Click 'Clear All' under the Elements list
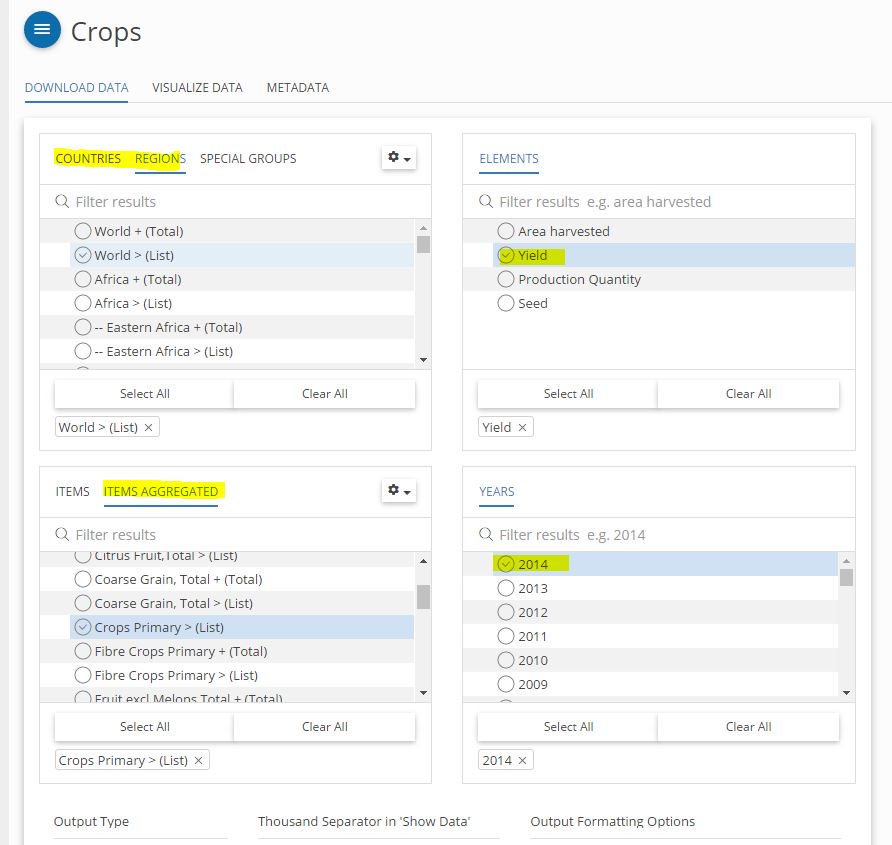892x845 pixels. 748,394
